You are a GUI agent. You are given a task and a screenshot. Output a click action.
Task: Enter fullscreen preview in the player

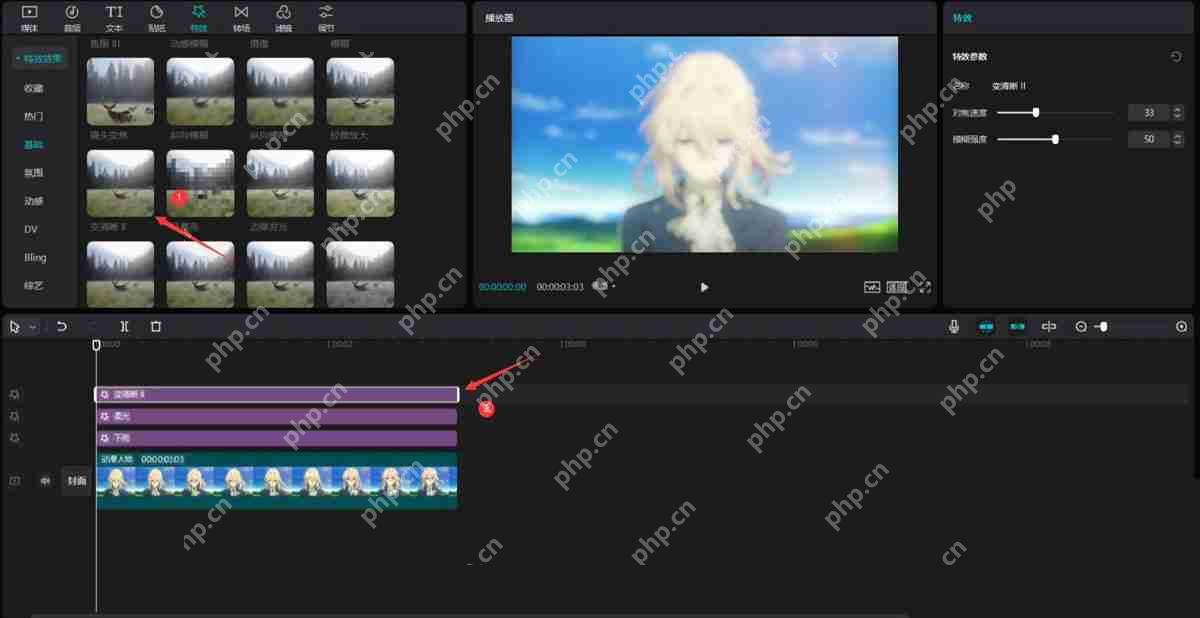[925, 287]
